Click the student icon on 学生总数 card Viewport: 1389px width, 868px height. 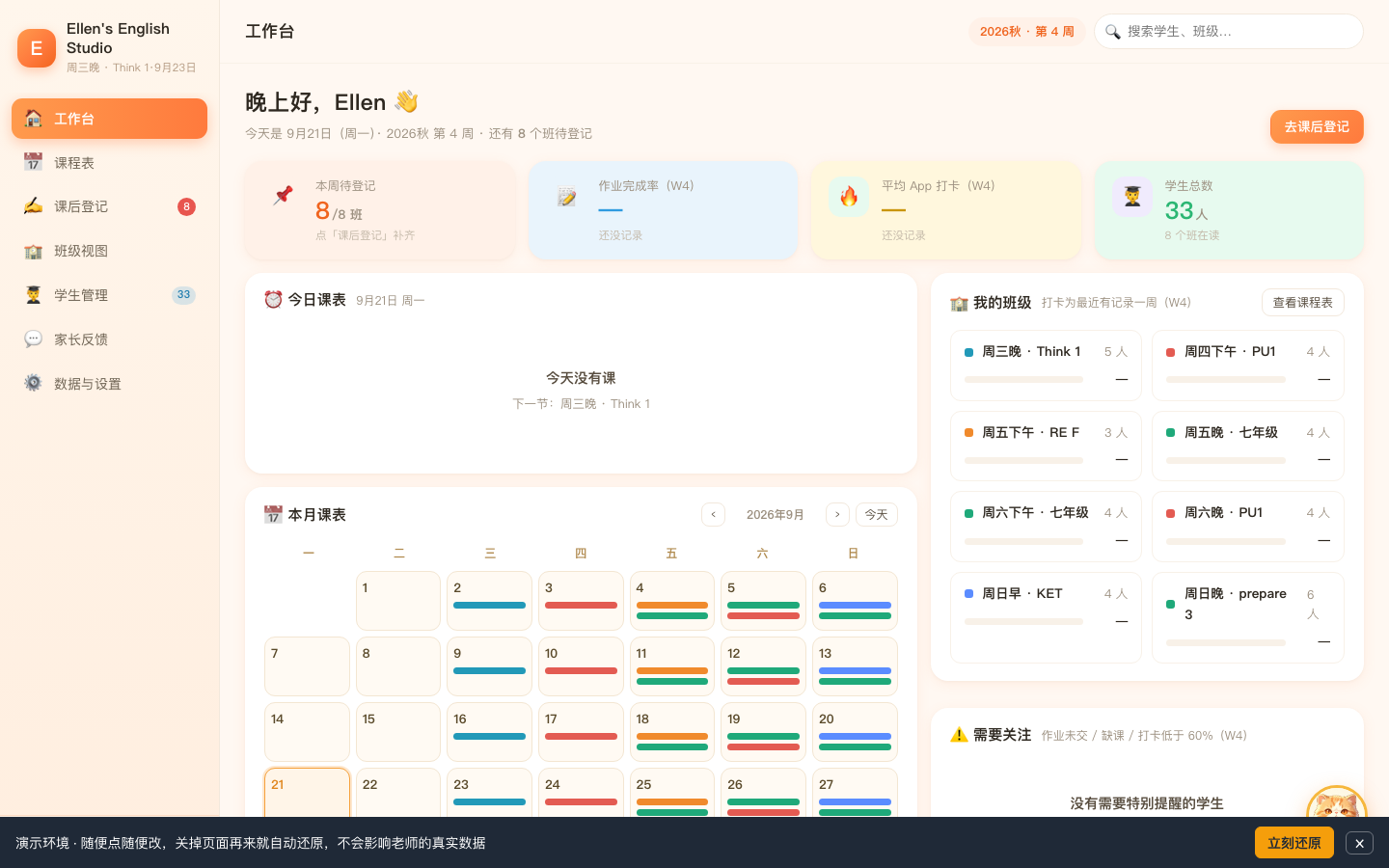(1132, 197)
